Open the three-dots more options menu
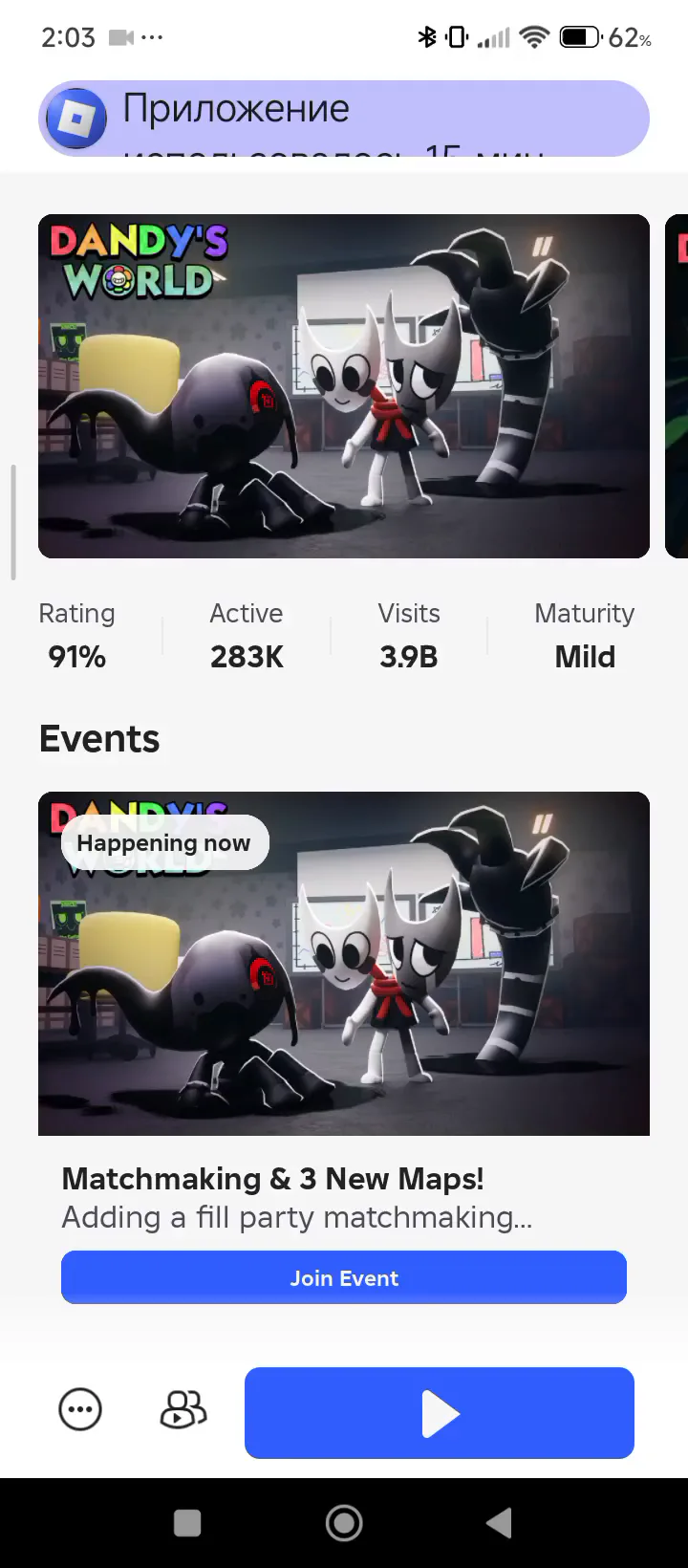 point(80,1409)
